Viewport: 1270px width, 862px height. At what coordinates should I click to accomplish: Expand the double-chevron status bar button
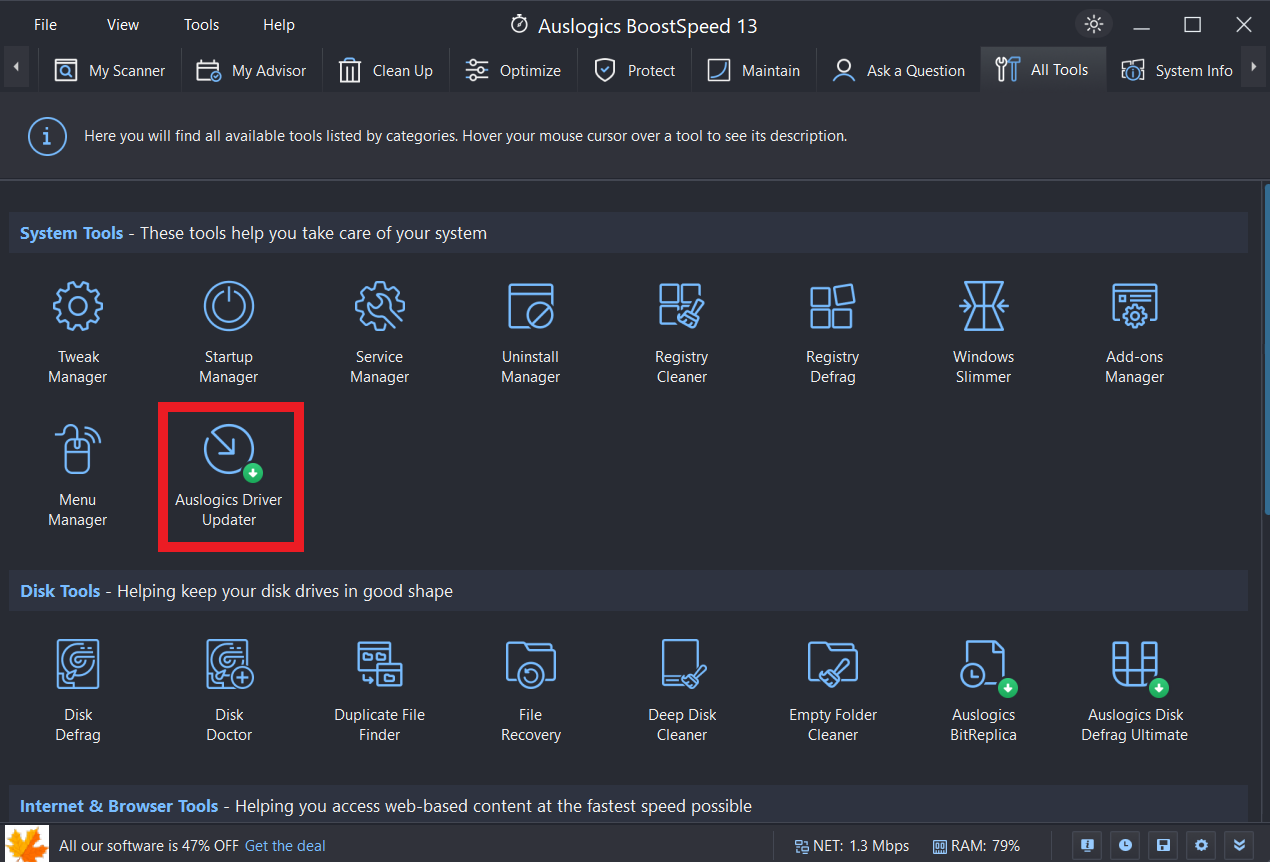(1240, 845)
